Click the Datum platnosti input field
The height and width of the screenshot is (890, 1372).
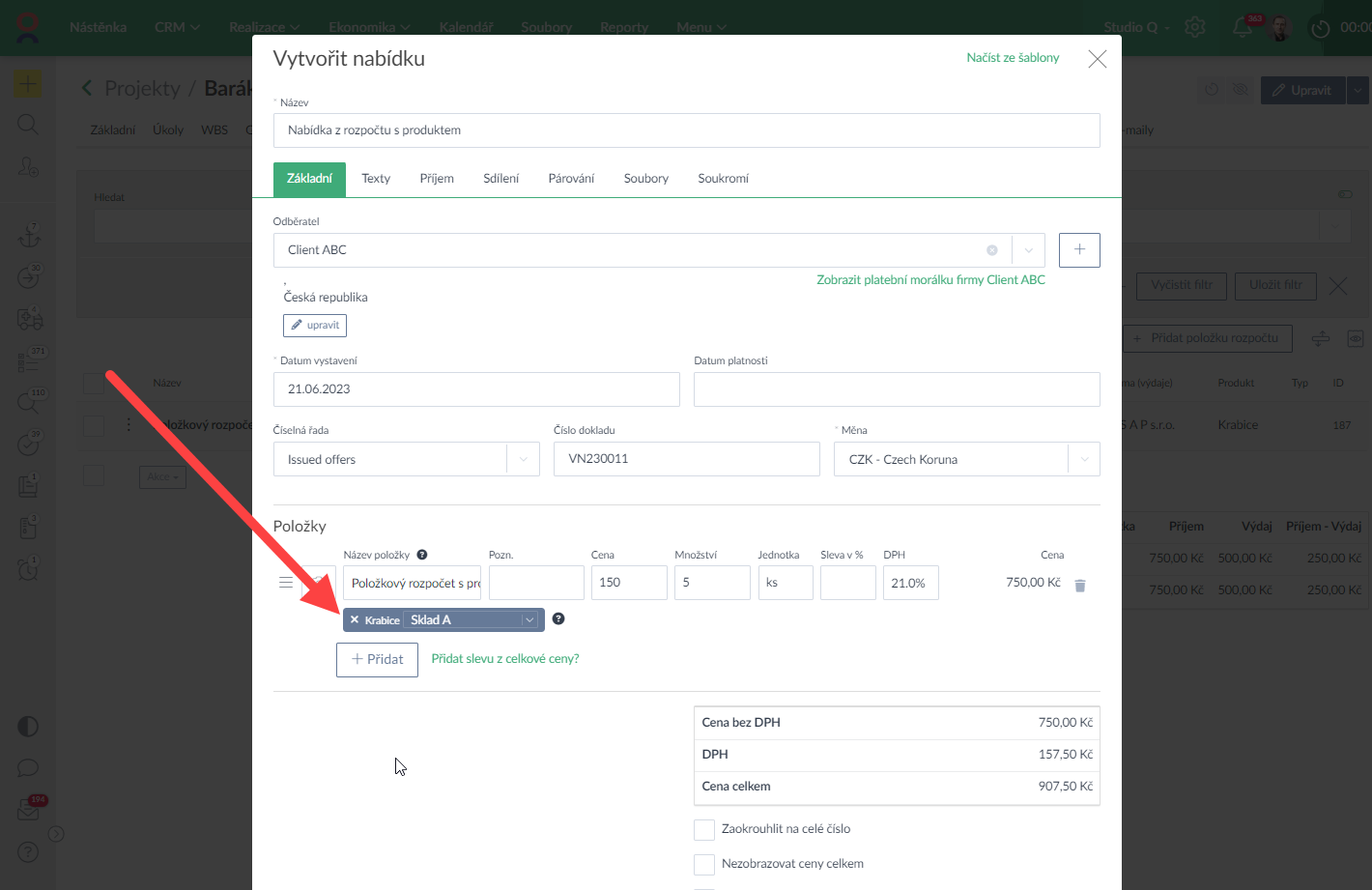click(896, 389)
